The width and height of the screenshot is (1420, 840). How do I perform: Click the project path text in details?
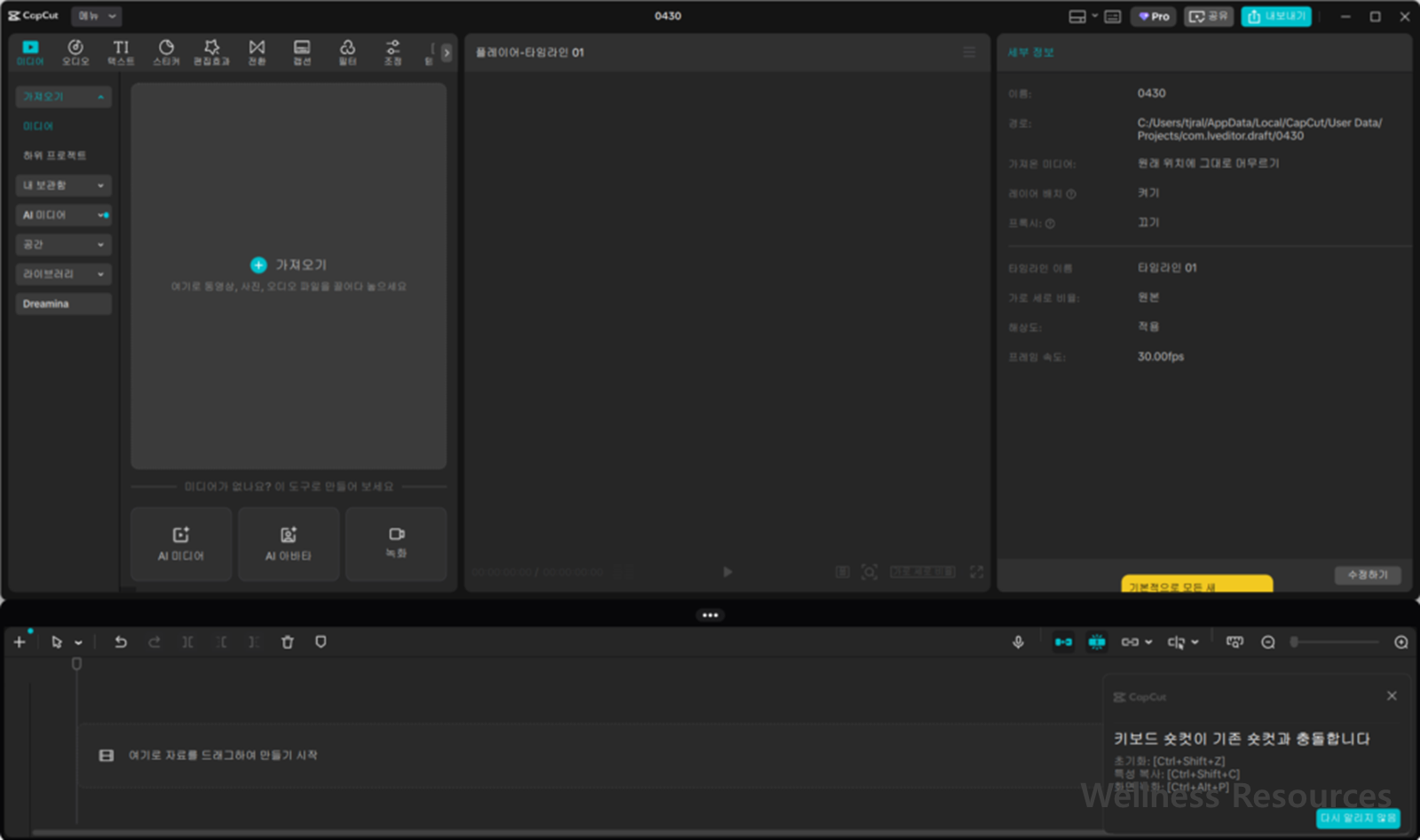pos(1259,130)
